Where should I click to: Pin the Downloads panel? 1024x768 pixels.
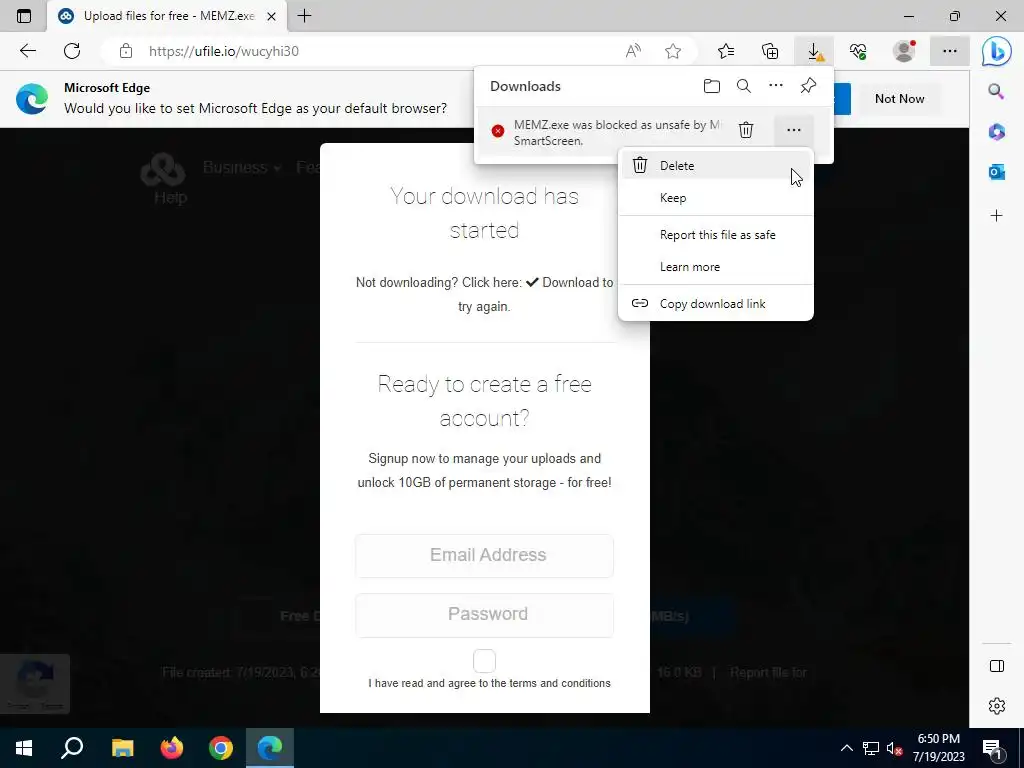click(x=808, y=86)
